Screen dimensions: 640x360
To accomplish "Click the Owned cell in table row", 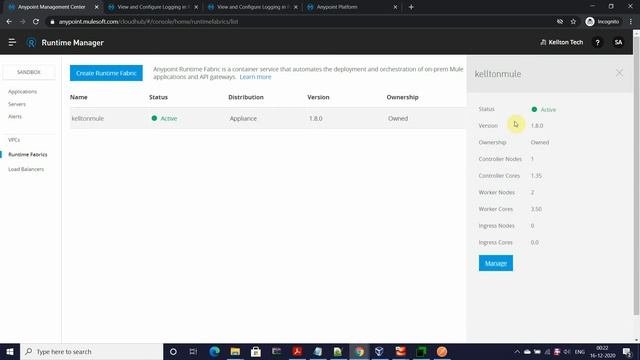I will [398, 118].
